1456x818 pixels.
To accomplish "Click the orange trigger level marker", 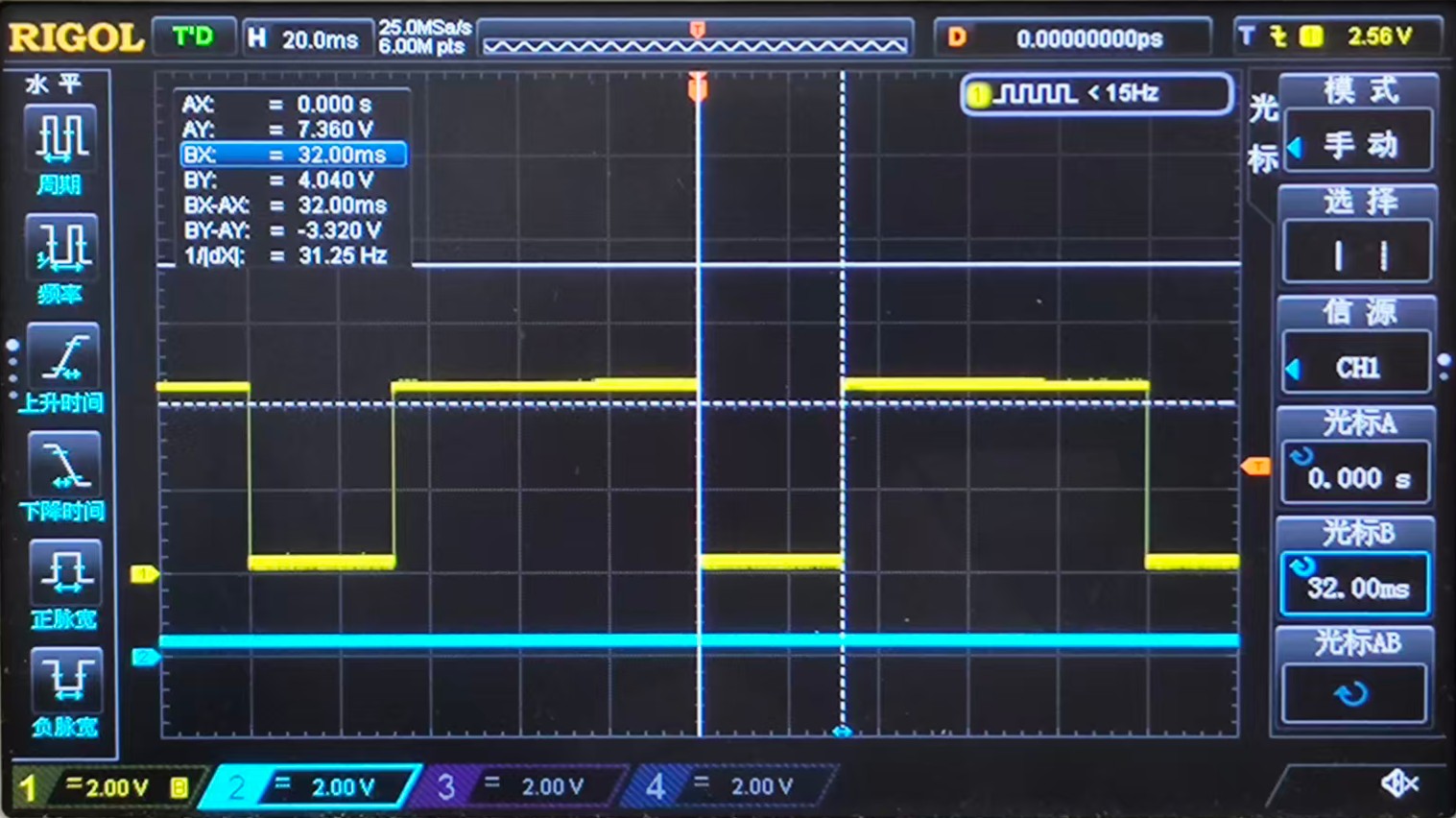I will pos(1255,467).
